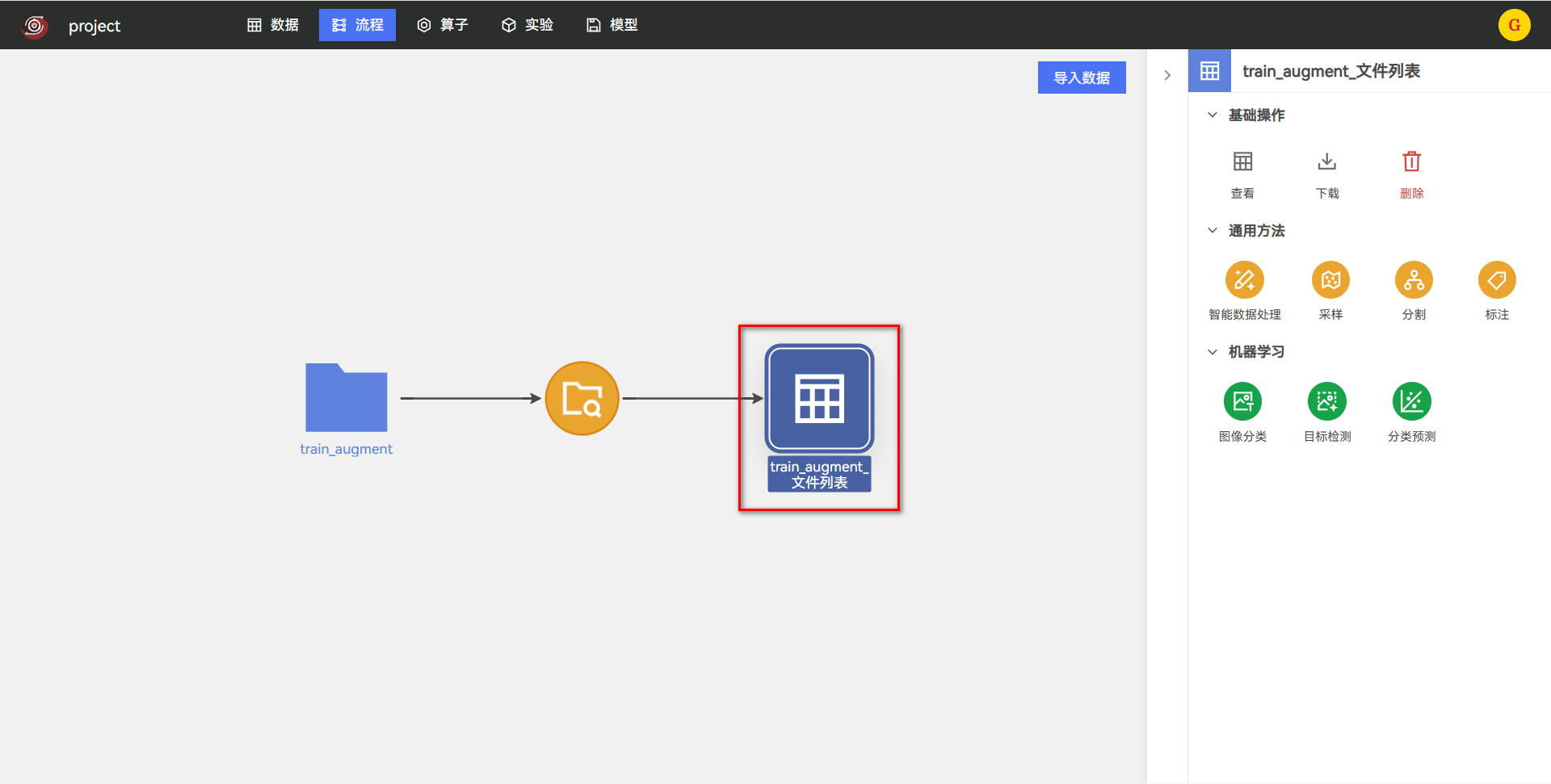This screenshot has height=784, width=1551.
Task: Collapse the 通用方法 section
Action: (x=1213, y=230)
